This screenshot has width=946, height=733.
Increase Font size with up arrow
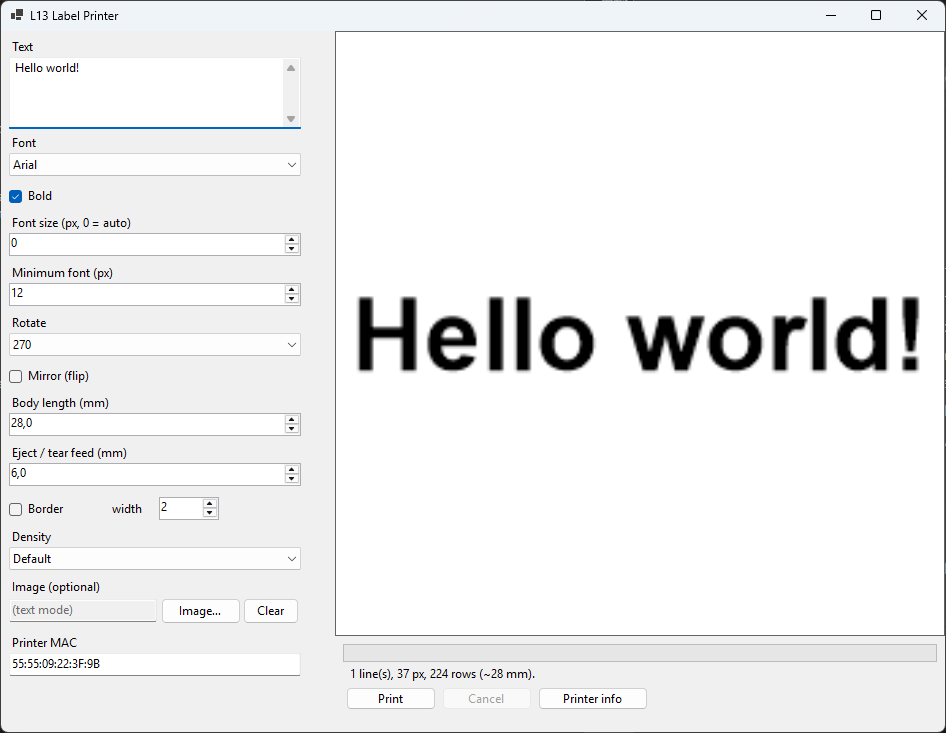[x=292, y=240]
